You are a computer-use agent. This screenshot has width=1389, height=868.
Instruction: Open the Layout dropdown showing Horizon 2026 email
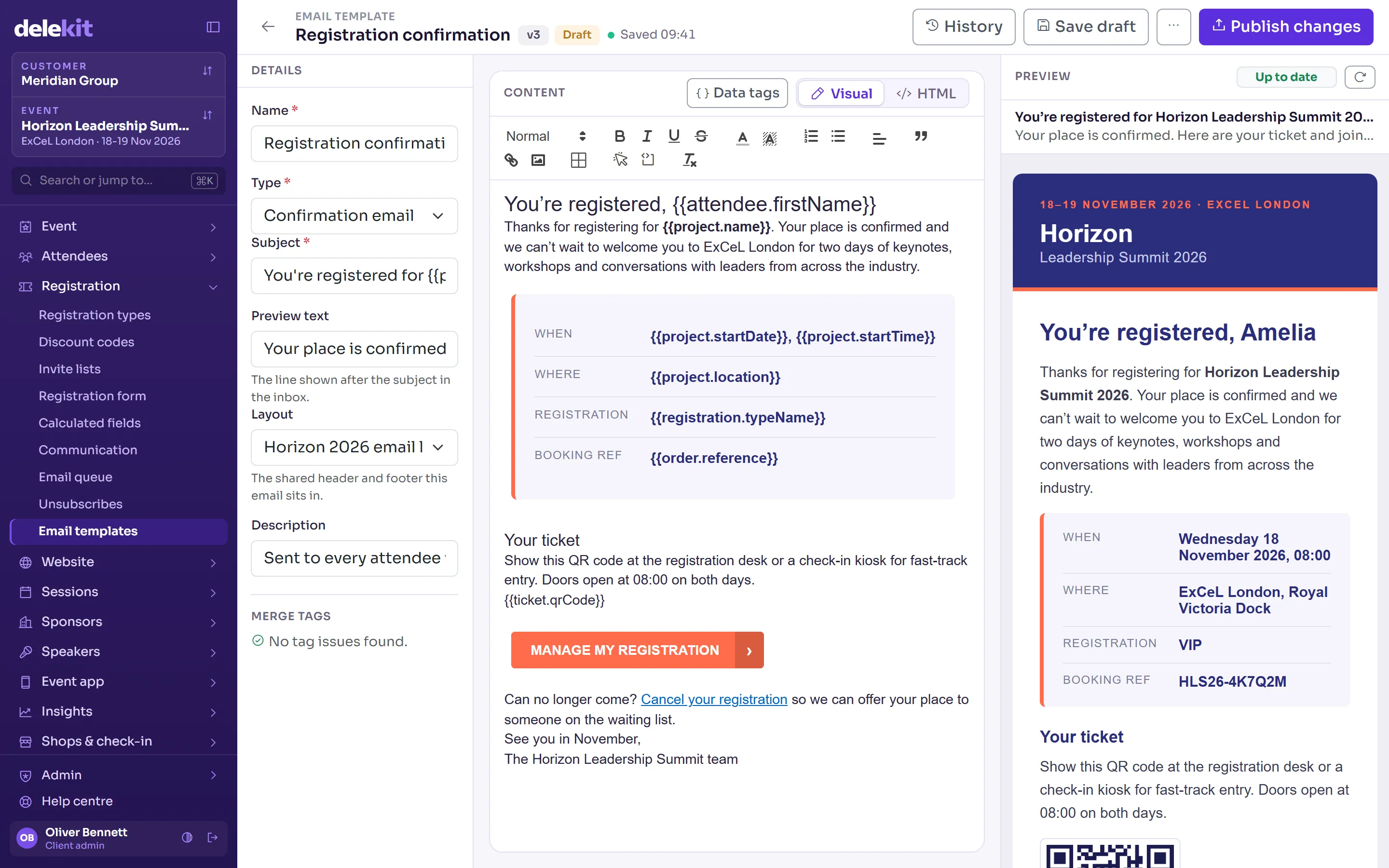click(x=354, y=447)
